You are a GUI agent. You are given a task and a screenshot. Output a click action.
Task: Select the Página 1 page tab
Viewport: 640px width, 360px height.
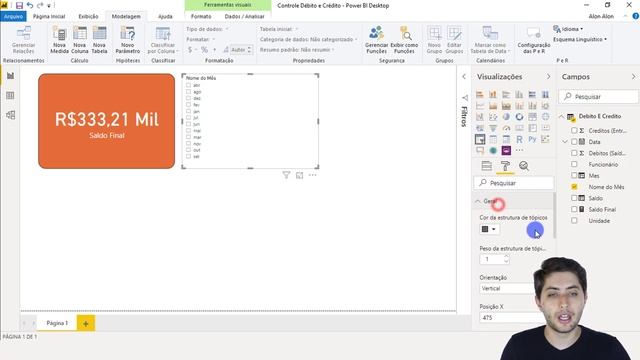tap(57, 323)
